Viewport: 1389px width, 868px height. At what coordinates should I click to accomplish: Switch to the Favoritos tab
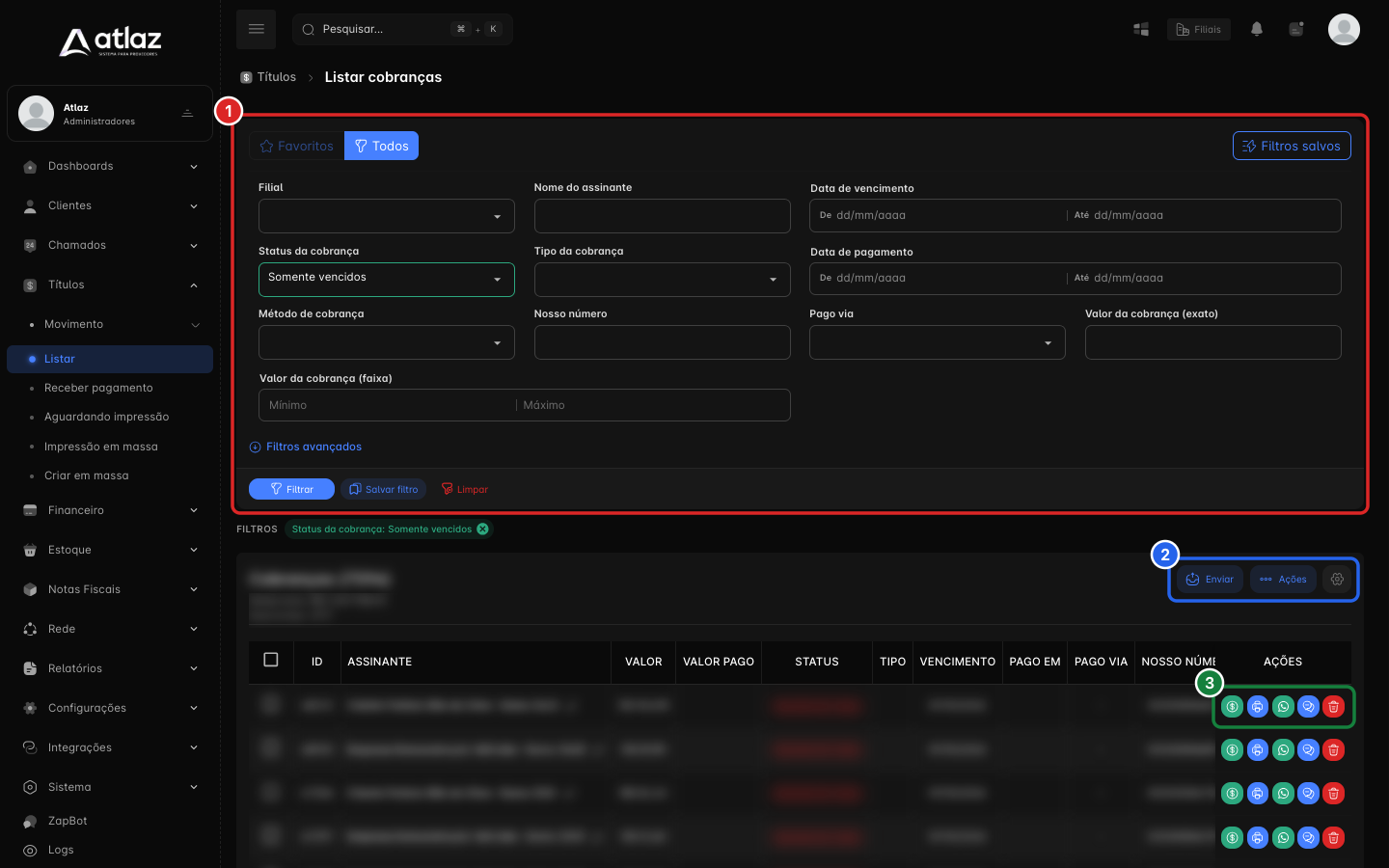click(x=297, y=146)
